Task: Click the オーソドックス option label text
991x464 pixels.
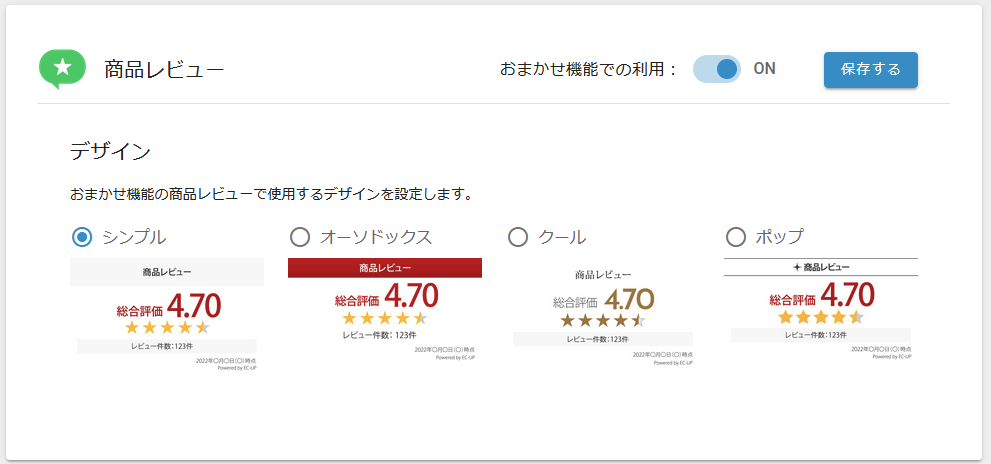Action: pos(376,237)
